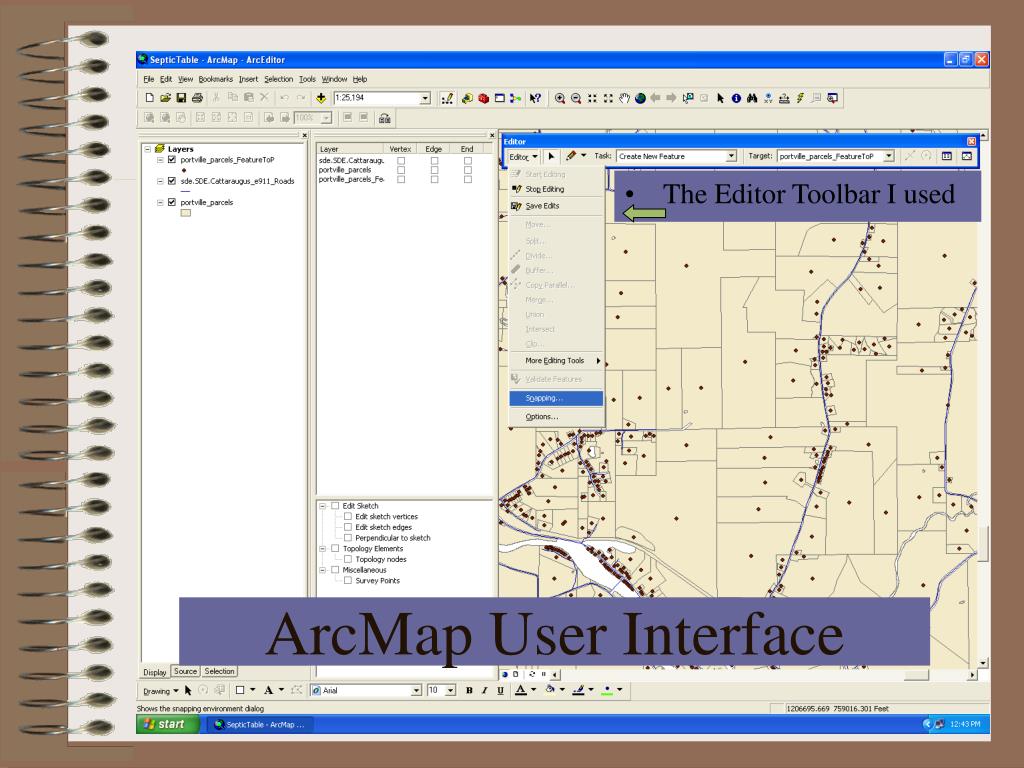Open the font size 10 dropdown
This screenshot has width=1024, height=768.
coord(450,690)
